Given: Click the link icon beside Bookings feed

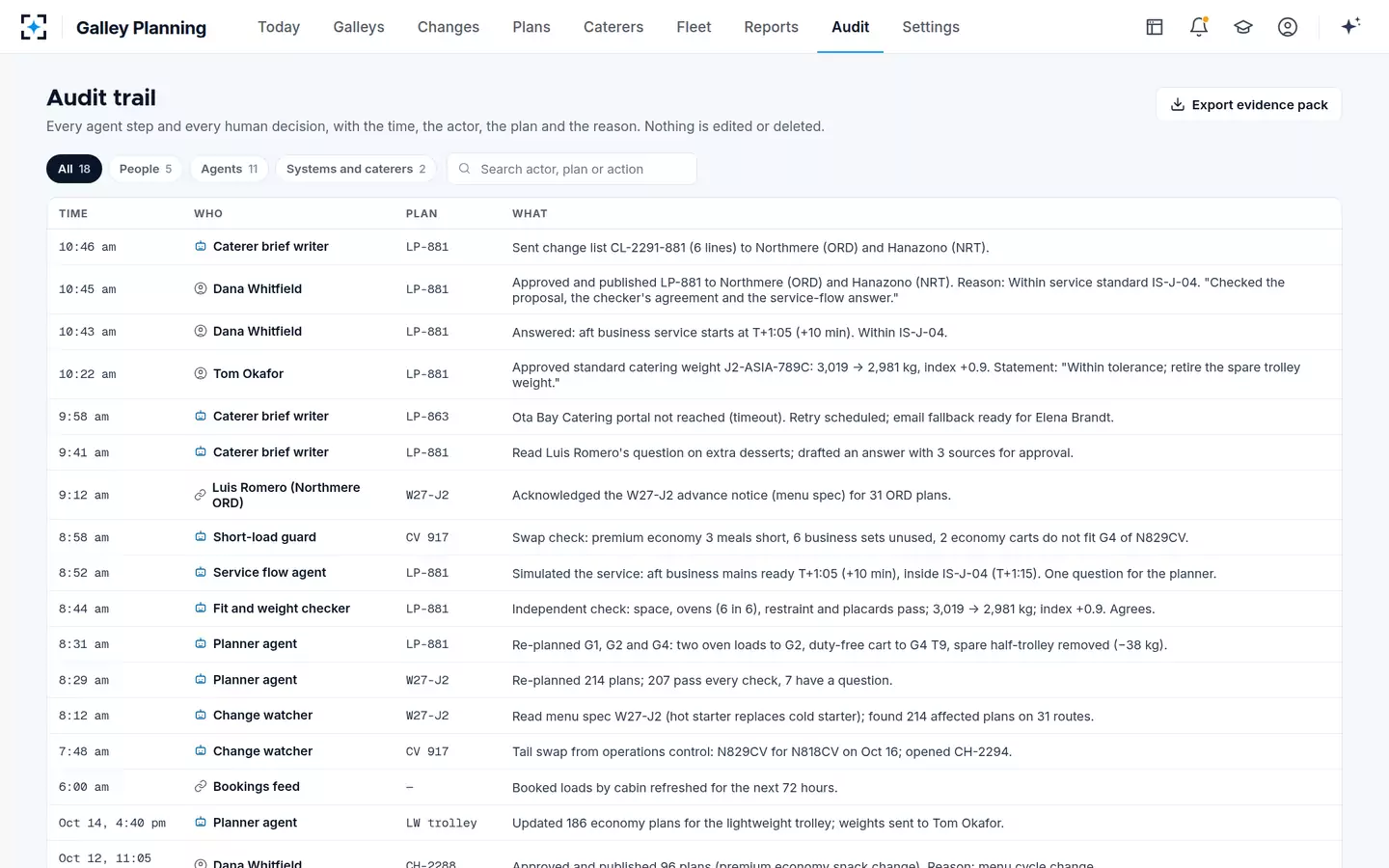Looking at the screenshot, I should click(201, 787).
